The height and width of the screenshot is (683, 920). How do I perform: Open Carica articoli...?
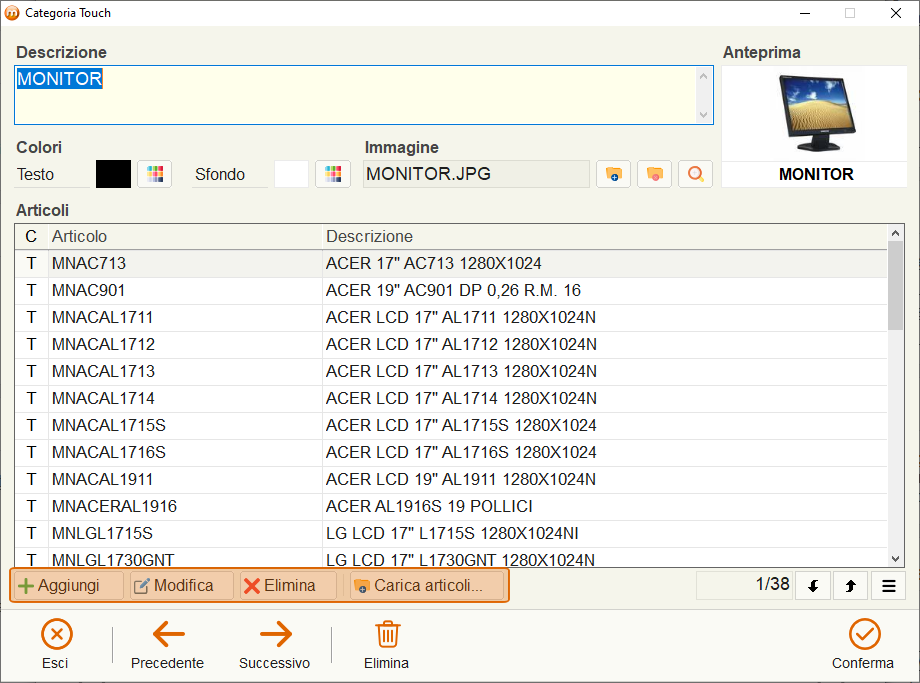point(427,586)
